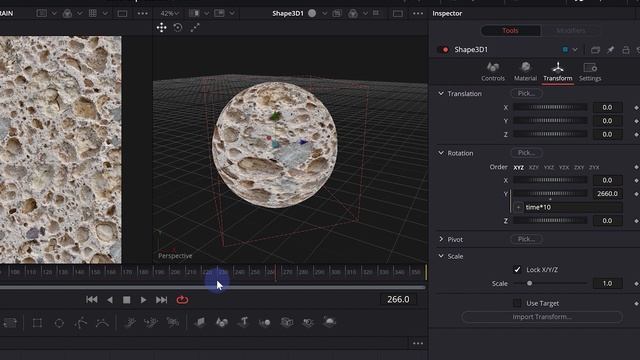This screenshot has width=640, height=360.
Task: Open left viewer channel dropdown arrow
Action: pyautogui.click(x=80, y=13)
